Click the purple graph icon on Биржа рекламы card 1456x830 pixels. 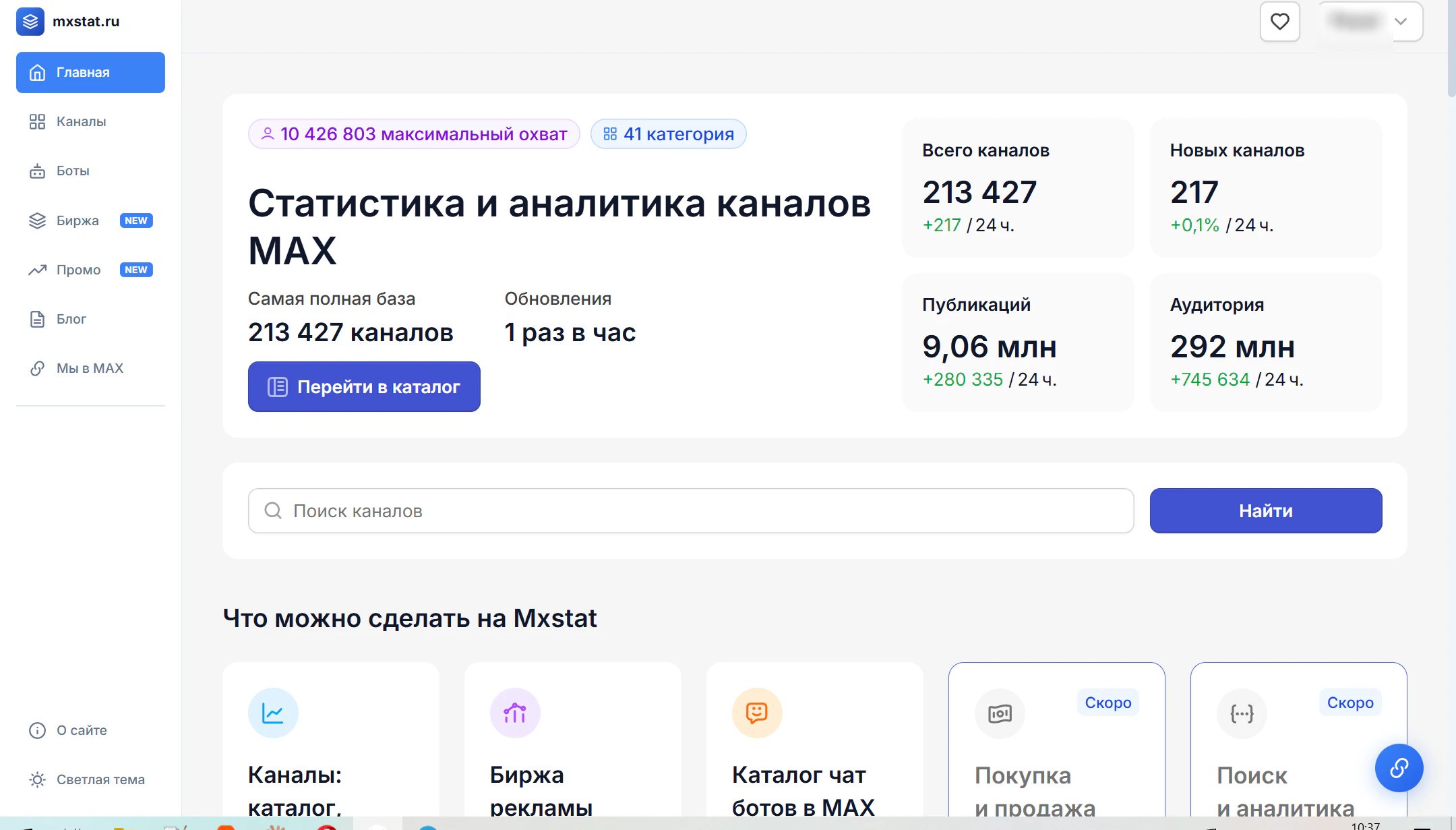[515, 713]
